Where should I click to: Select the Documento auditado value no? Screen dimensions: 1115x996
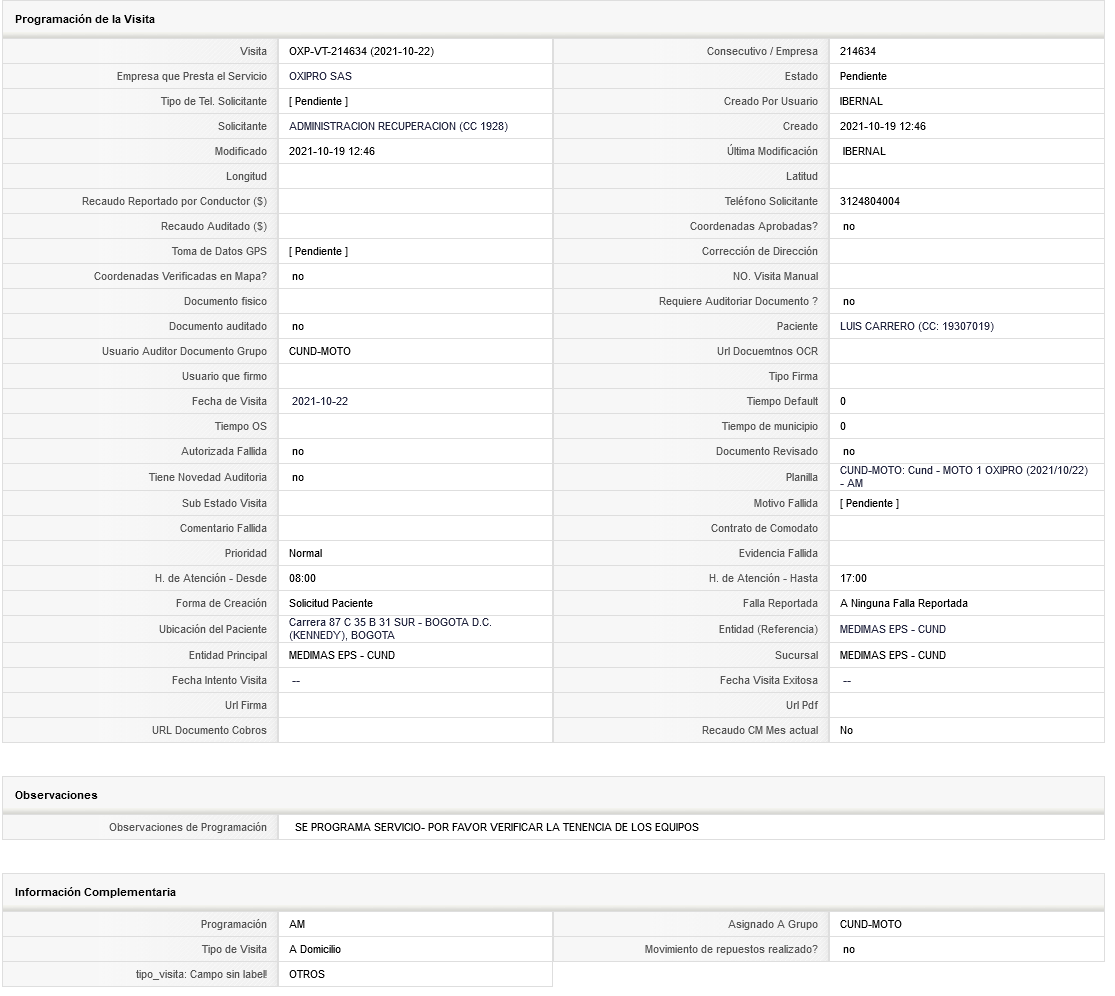coord(298,326)
